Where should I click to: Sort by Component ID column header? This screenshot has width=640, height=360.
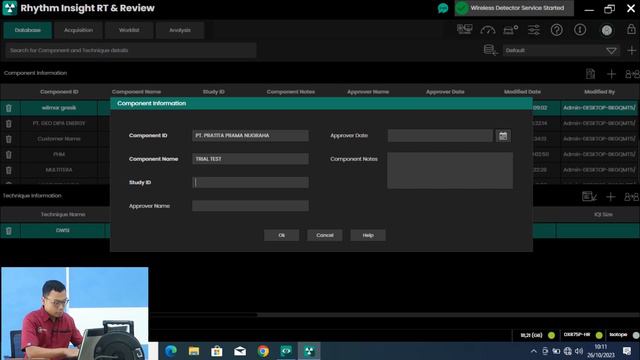tap(59, 92)
